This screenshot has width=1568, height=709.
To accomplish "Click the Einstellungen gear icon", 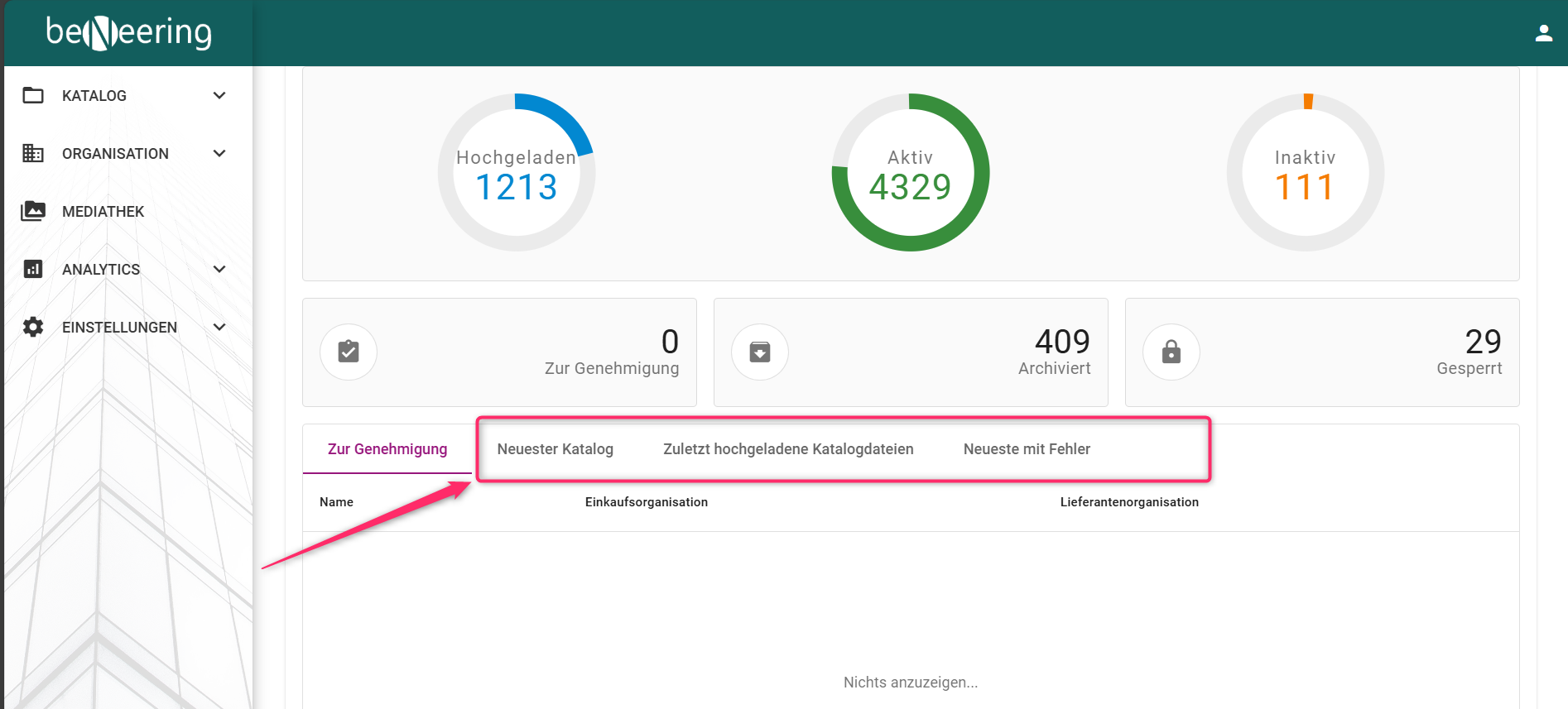I will (x=33, y=328).
